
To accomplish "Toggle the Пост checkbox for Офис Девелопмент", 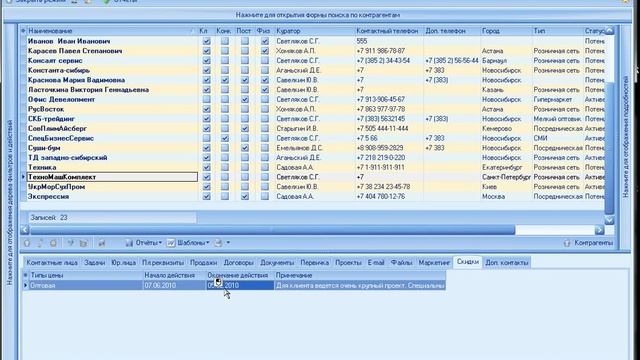I will tap(244, 100).
